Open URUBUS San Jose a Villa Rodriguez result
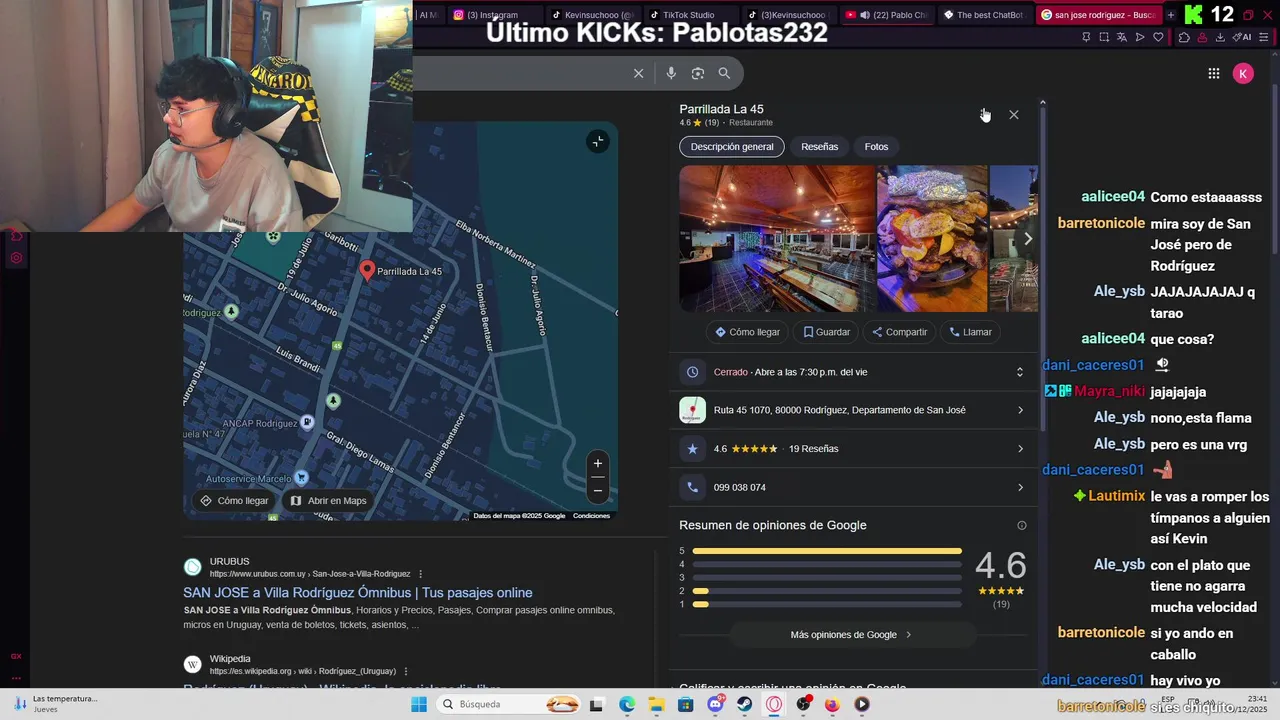This screenshot has height=720, width=1280. pyautogui.click(x=357, y=593)
